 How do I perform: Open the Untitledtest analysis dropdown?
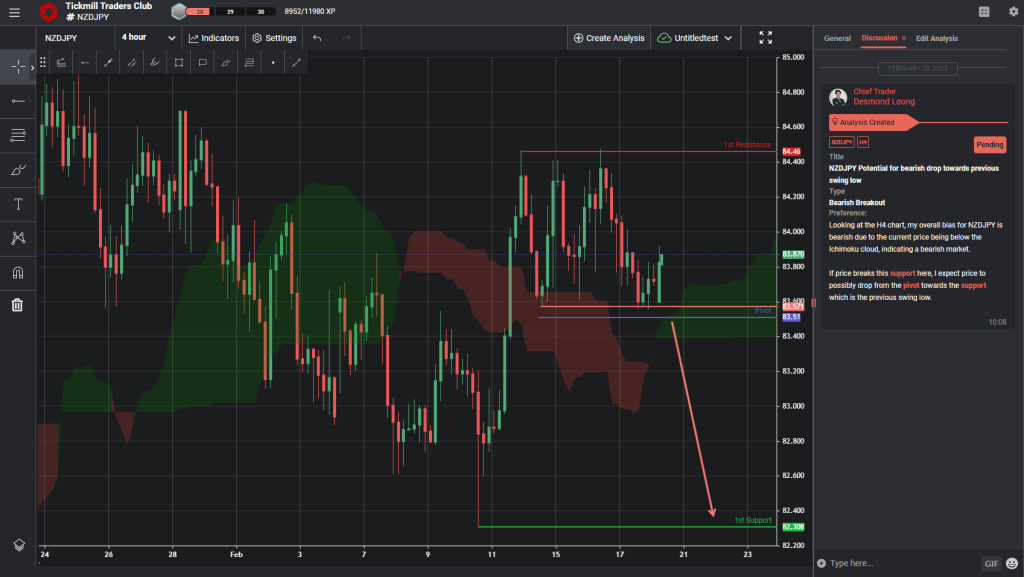click(x=698, y=37)
